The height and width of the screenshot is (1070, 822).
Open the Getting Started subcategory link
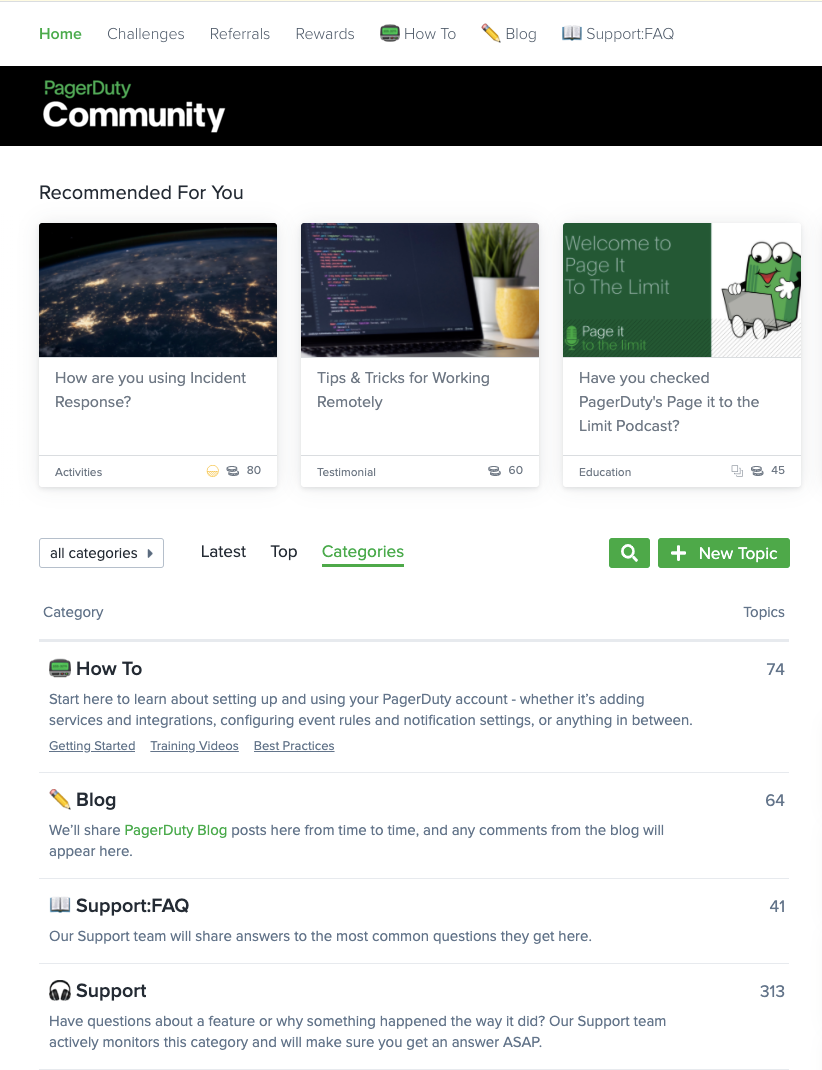92,746
